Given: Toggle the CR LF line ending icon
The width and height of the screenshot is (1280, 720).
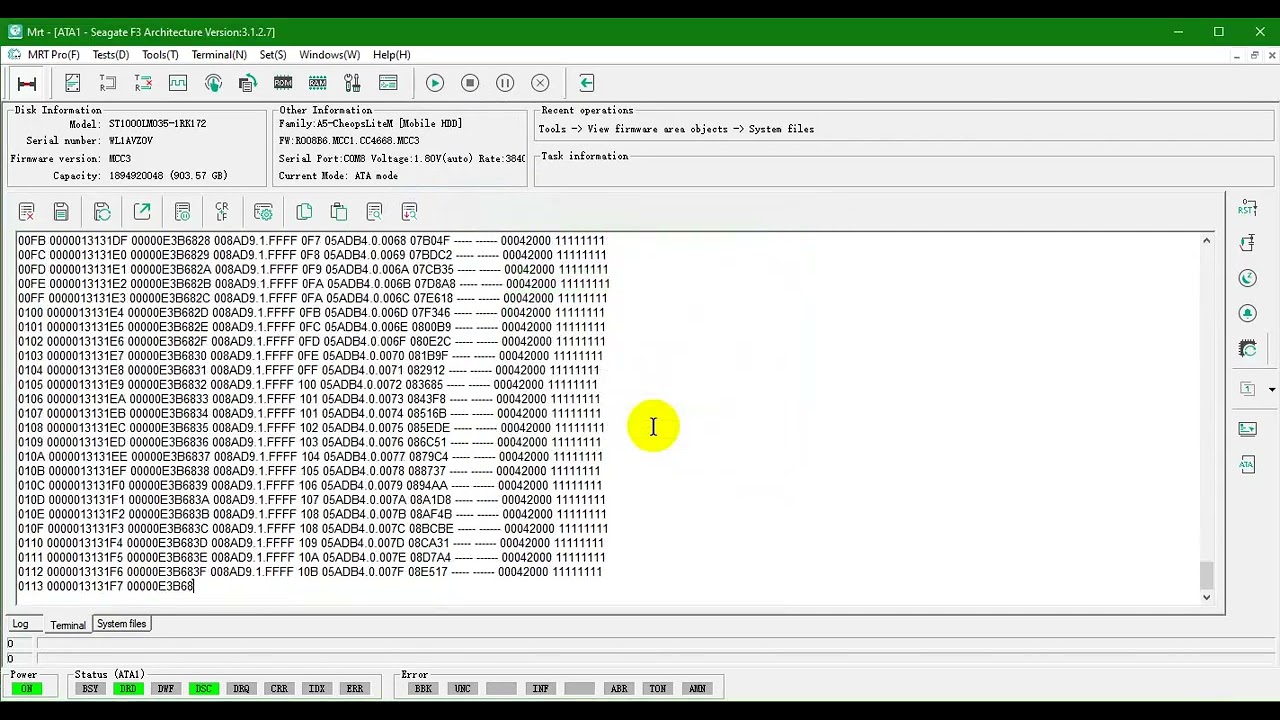Looking at the screenshot, I should (222, 212).
